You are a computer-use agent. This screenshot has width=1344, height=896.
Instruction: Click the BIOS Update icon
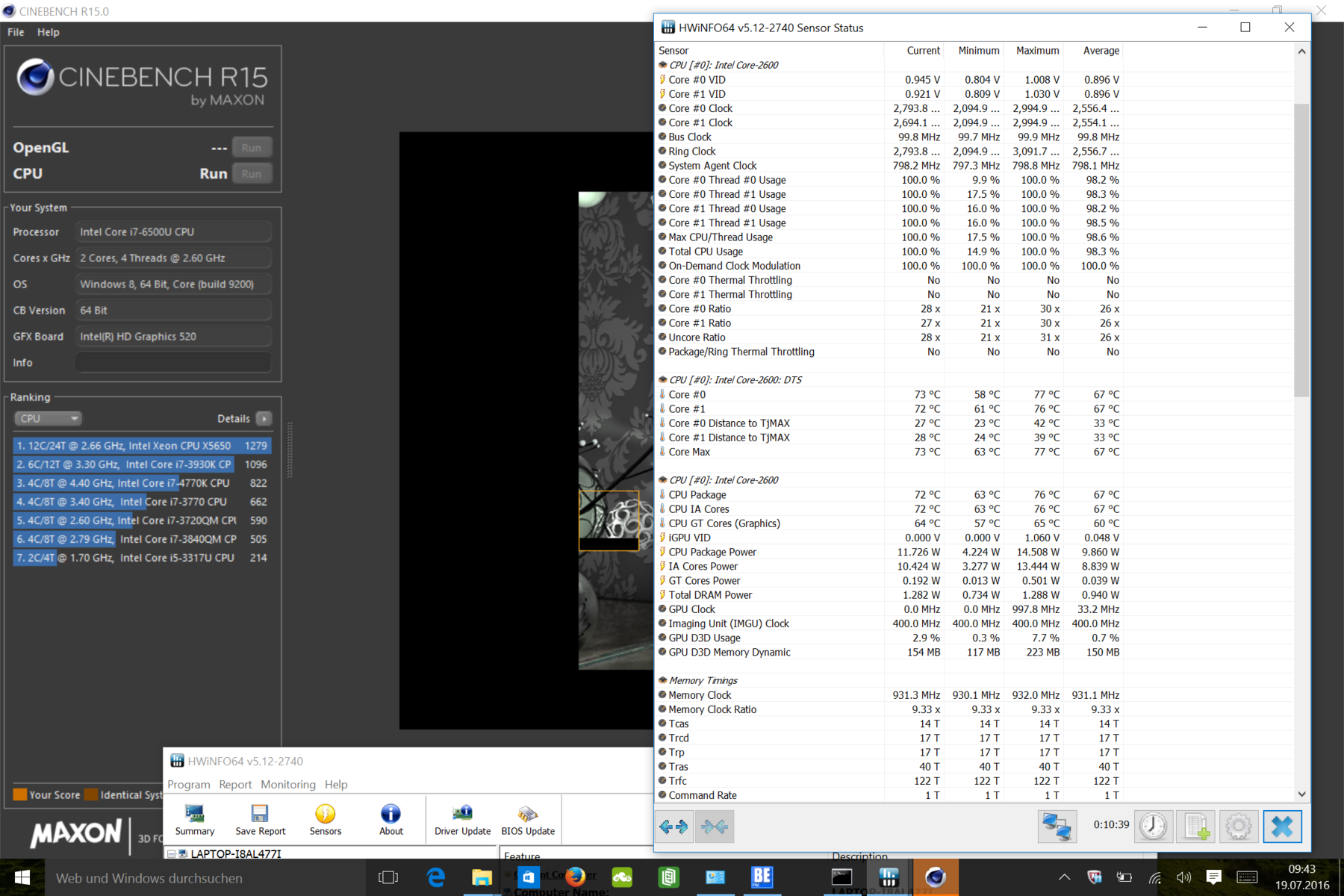528,820
